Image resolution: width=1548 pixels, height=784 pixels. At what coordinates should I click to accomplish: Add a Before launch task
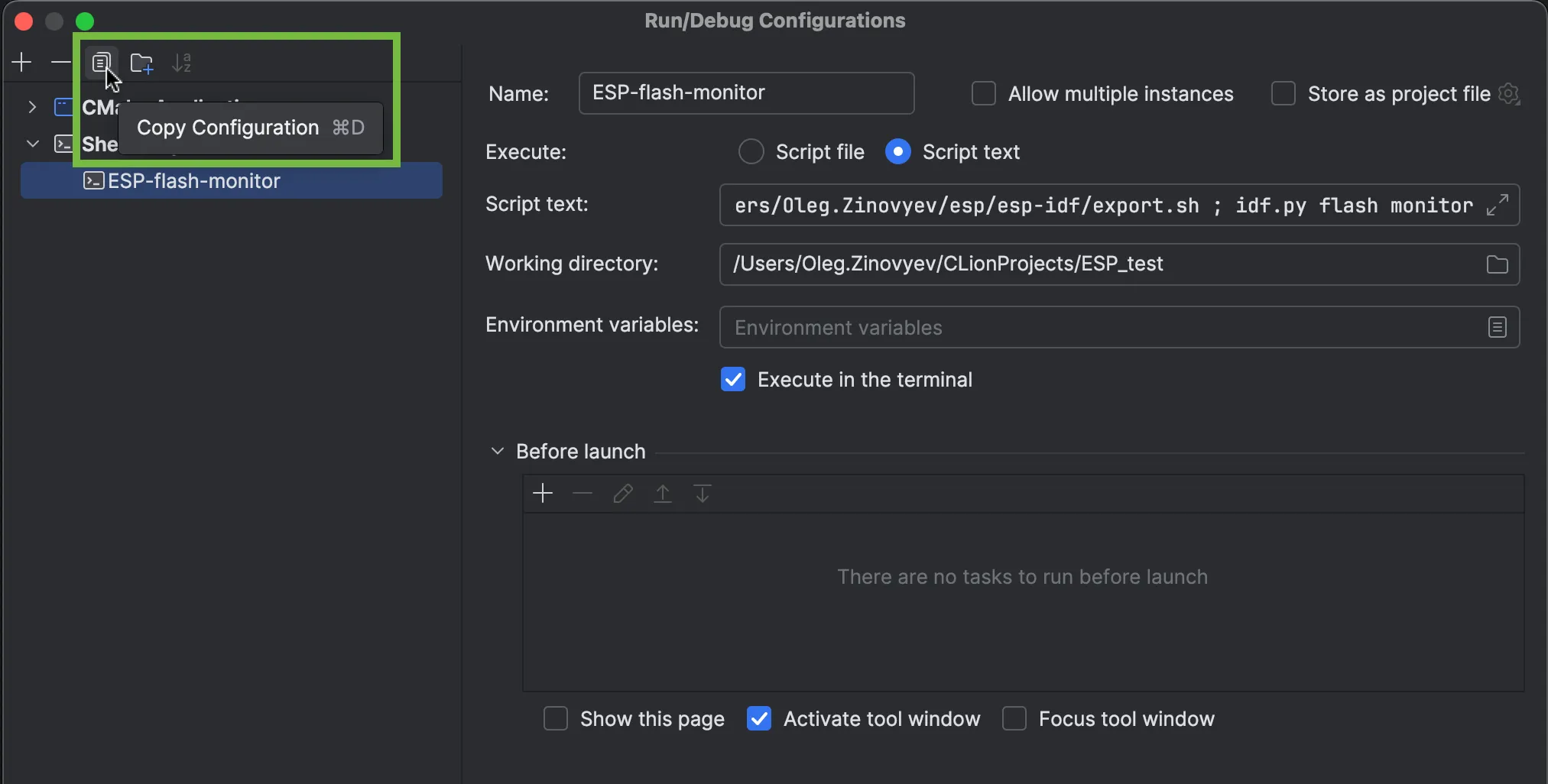coord(542,494)
